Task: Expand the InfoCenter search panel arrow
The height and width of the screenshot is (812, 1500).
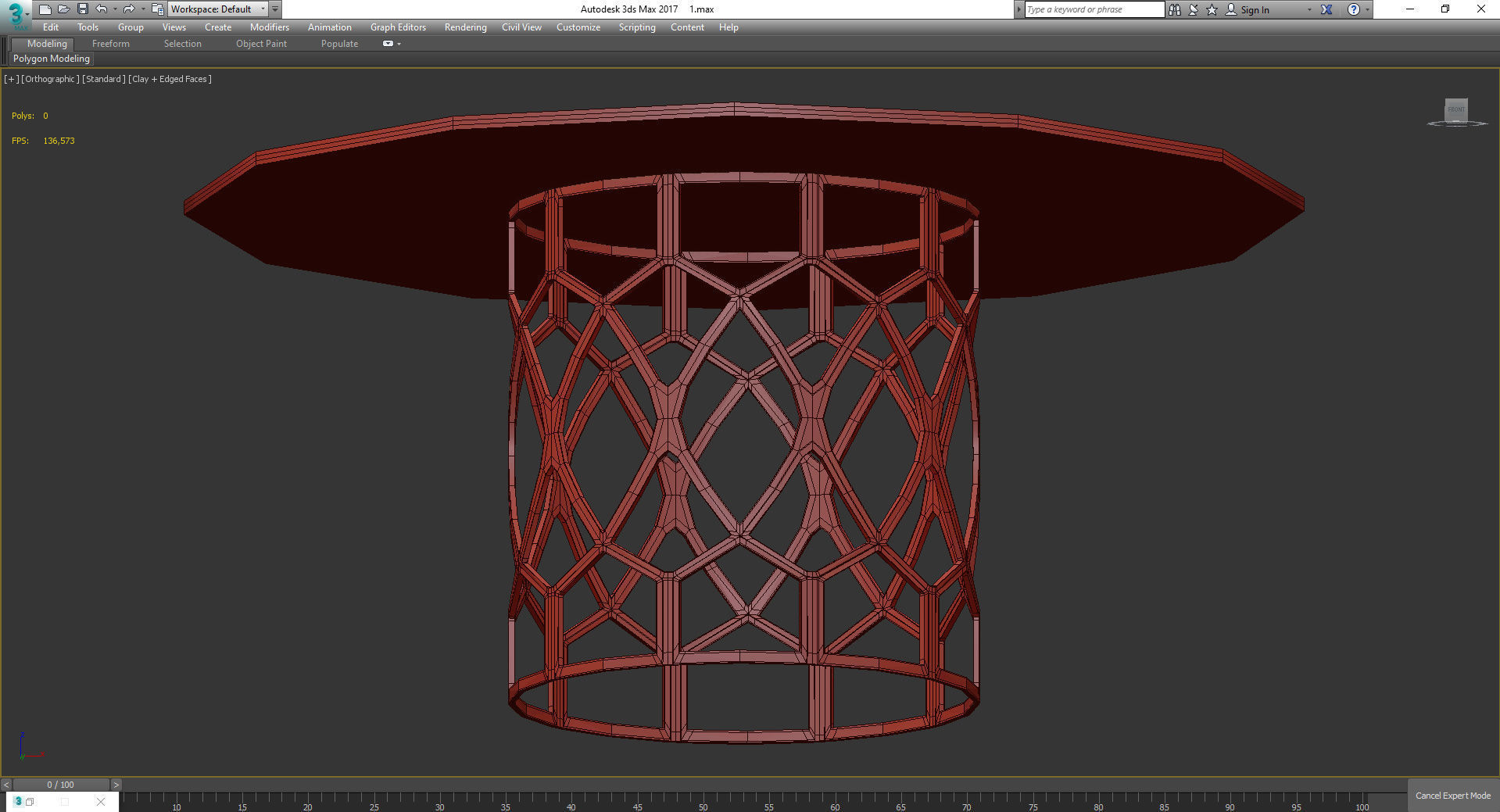Action: click(x=1019, y=9)
